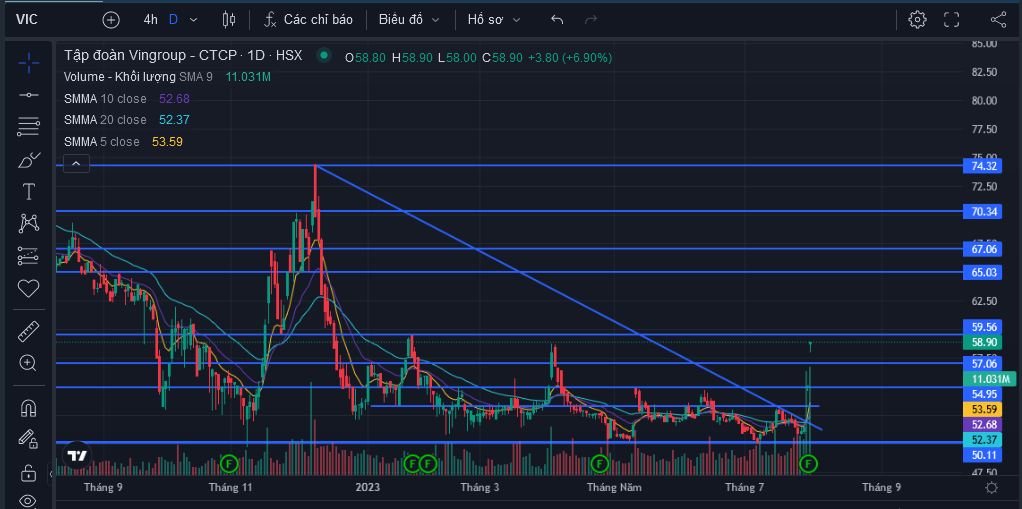
Task: Click the earnings F marker near Tháng 11
Action: 229,464
